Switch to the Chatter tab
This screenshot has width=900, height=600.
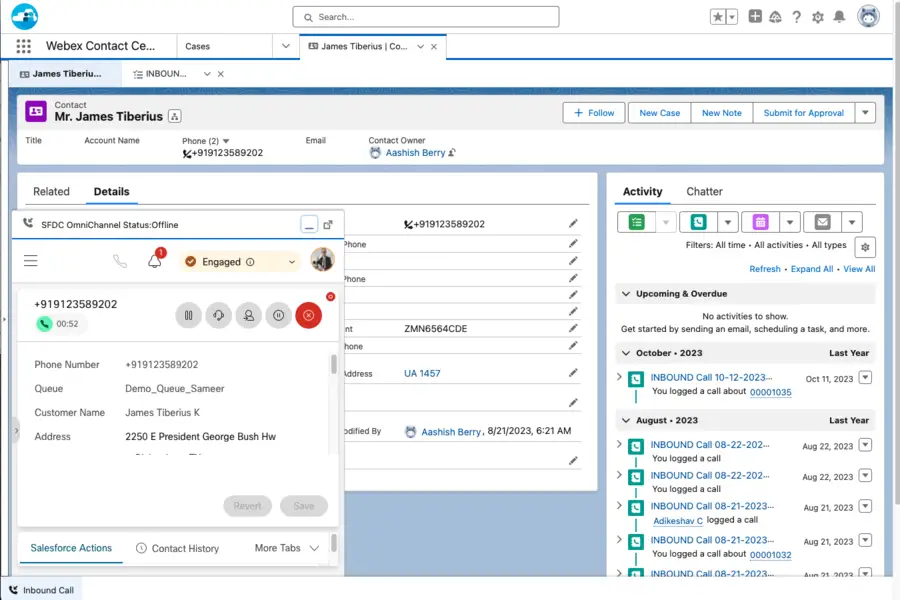[704, 192]
